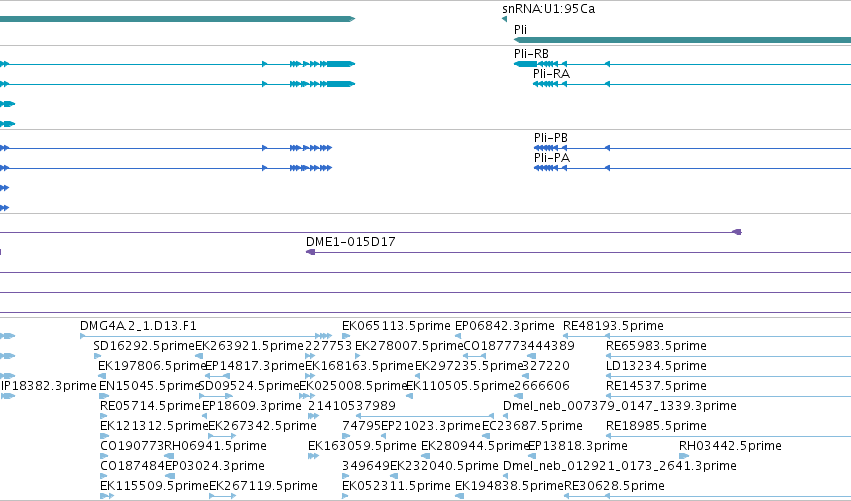Viewport: 851px width, 501px height.
Task: Select the EK267342.5prime label
Action: click(x=263, y=426)
